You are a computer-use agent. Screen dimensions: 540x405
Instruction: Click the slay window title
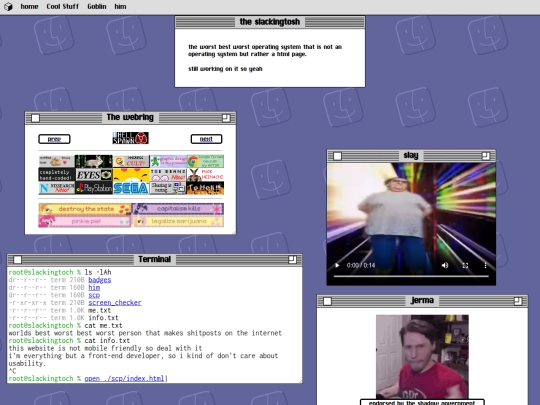coord(411,155)
